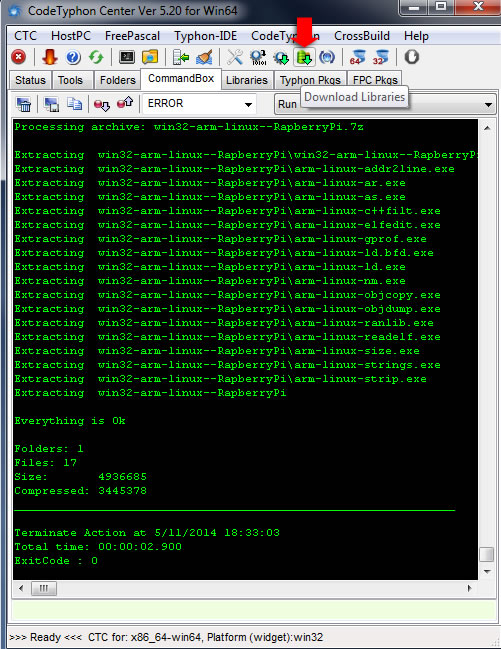
Task: Open the HostPC menu
Action: tap(71, 36)
